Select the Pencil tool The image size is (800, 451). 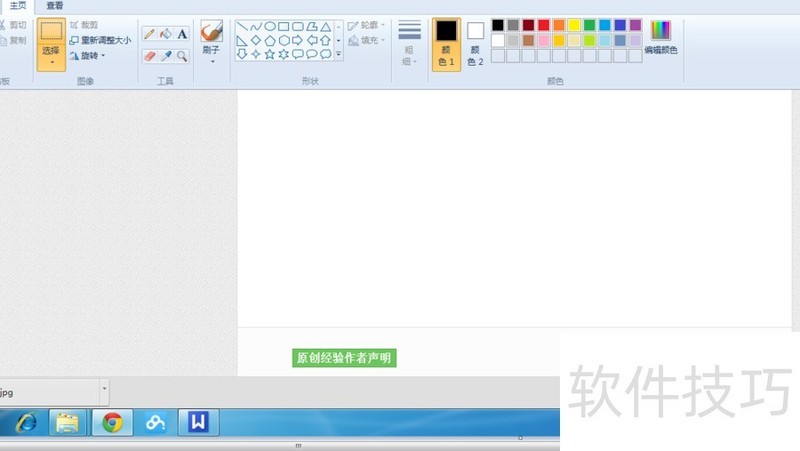pos(149,34)
